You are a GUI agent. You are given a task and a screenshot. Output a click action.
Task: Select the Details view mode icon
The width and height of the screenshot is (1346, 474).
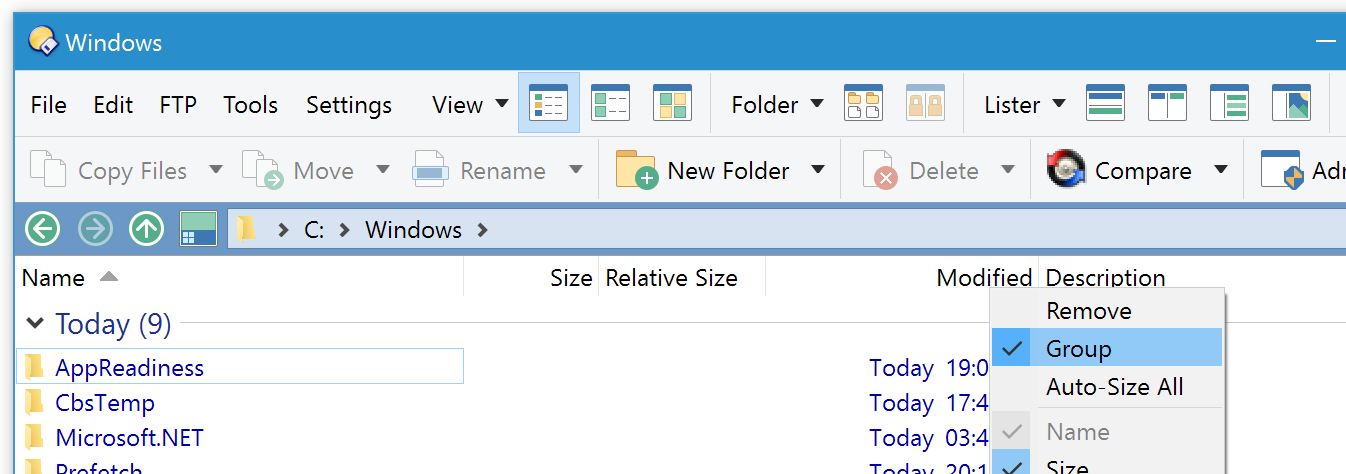pyautogui.click(x=549, y=103)
